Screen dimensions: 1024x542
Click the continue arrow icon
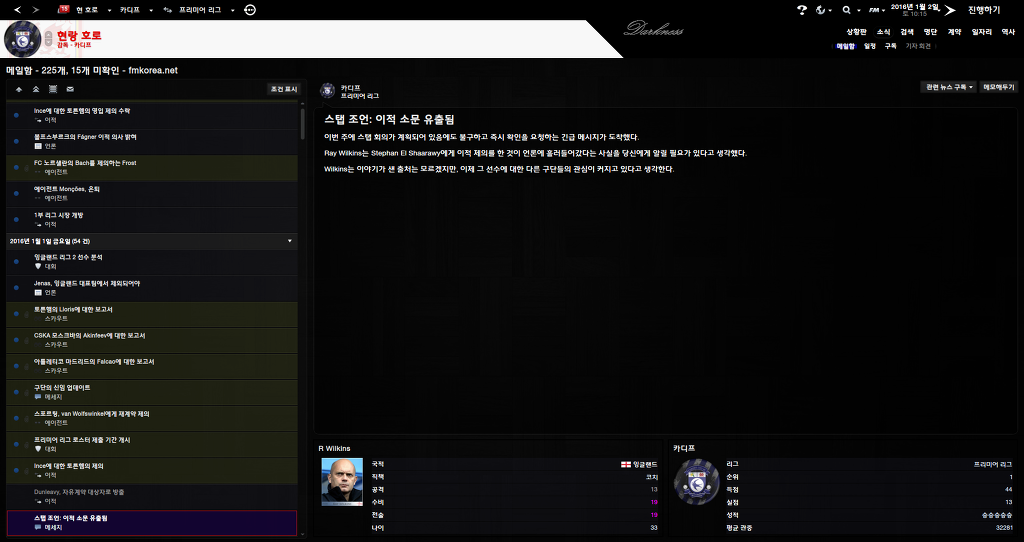click(950, 10)
